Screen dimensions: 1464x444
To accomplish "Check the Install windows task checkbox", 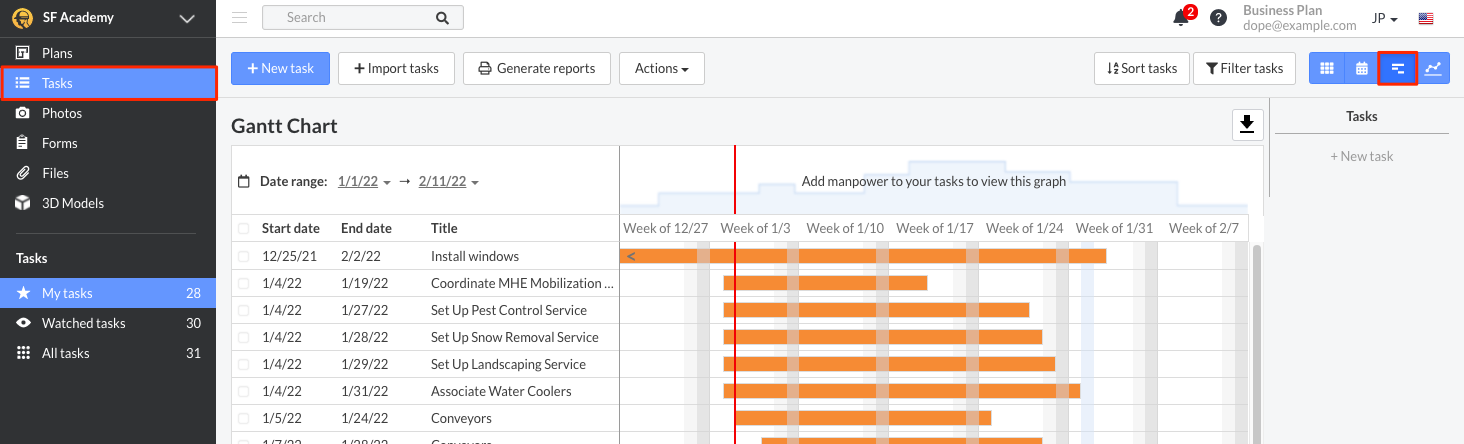I will pos(244,256).
